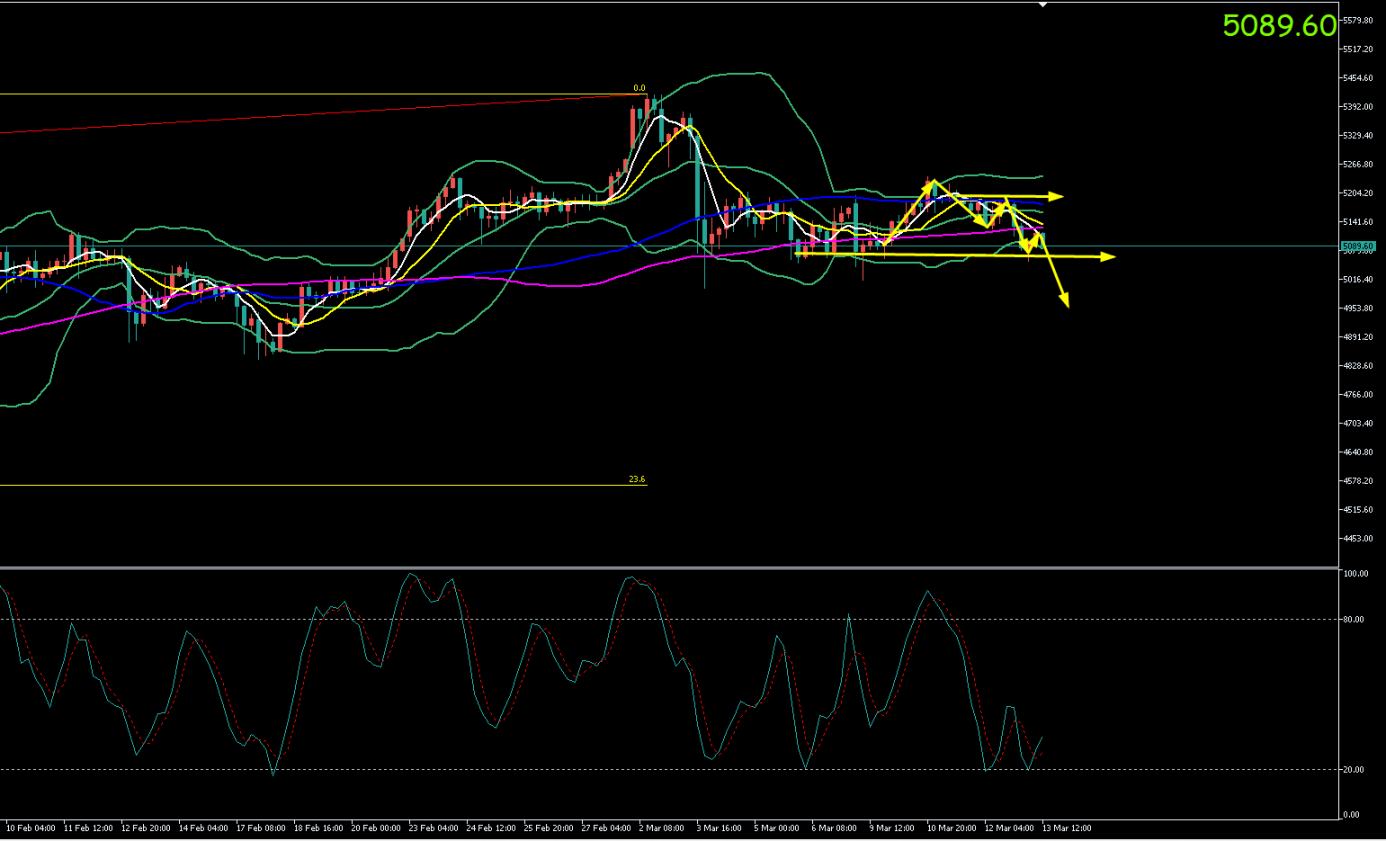Click the 80.00 level on oscillator scale

point(1355,620)
